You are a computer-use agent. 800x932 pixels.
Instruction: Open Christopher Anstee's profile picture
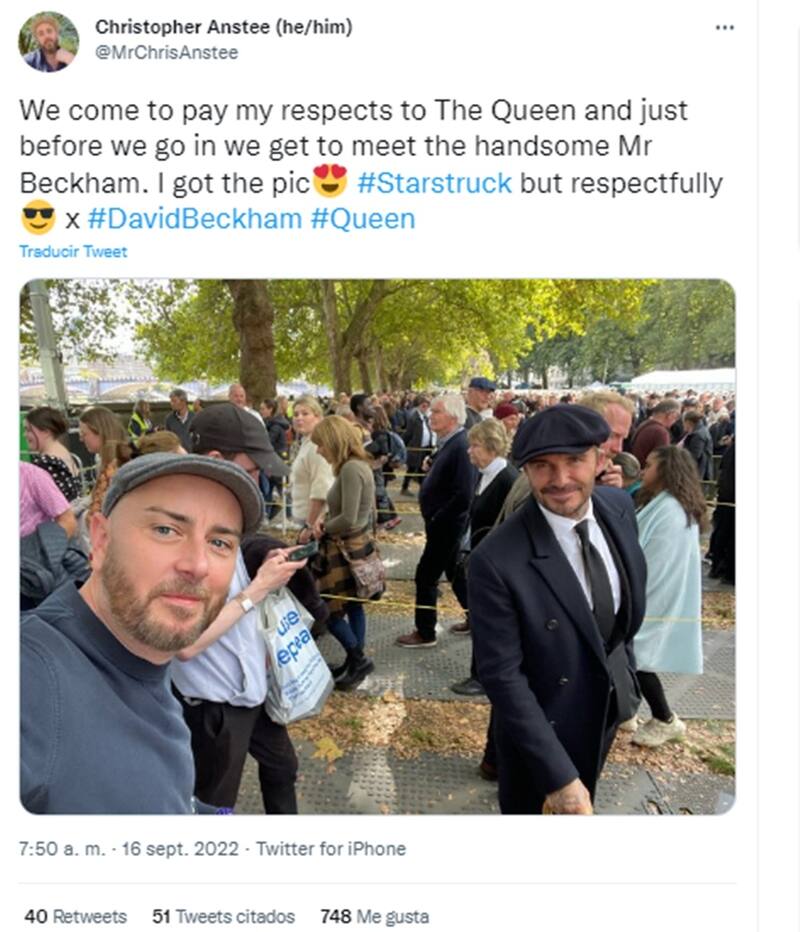(x=49, y=41)
